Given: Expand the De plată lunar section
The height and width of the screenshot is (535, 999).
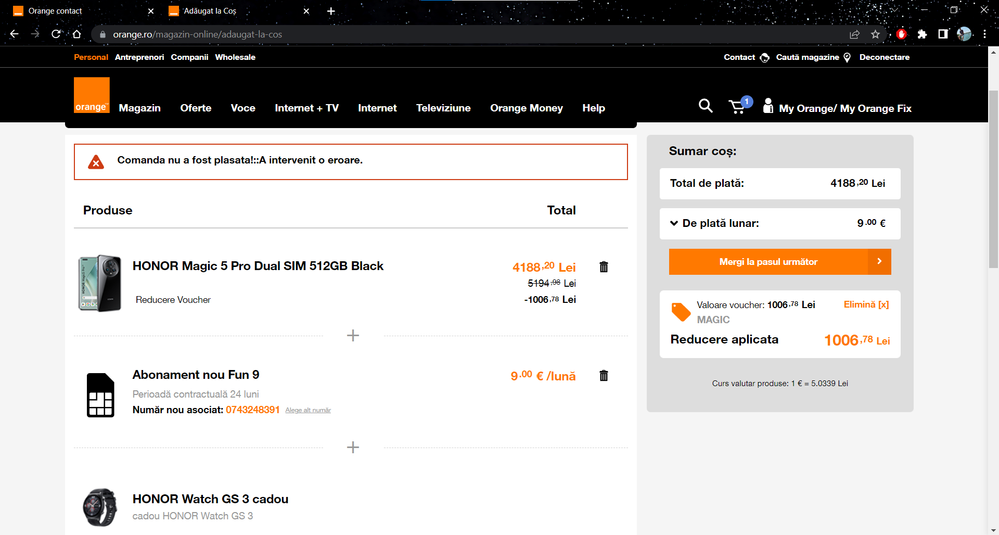Looking at the screenshot, I should pyautogui.click(x=674, y=223).
